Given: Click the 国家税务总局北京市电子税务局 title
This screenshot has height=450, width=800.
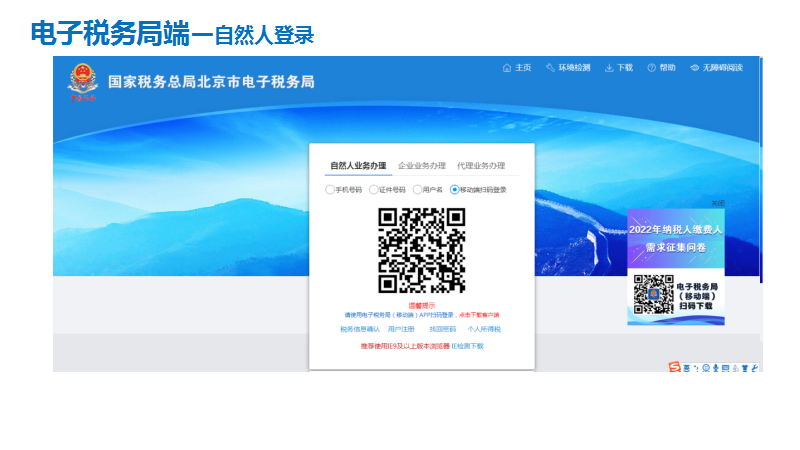Looking at the screenshot, I should 211,82.
